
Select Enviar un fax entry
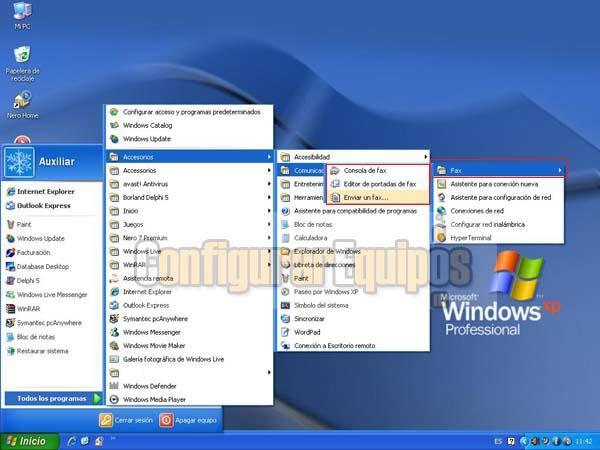378,197
